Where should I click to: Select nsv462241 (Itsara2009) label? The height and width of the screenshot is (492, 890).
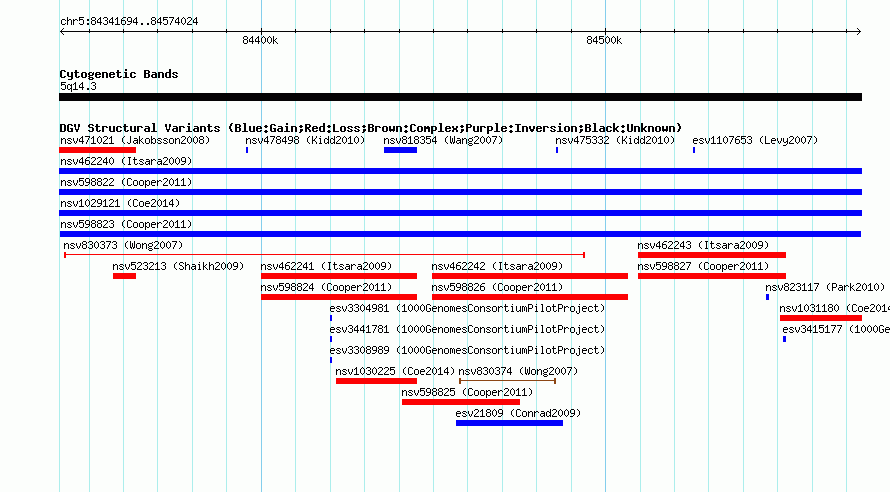326,266
